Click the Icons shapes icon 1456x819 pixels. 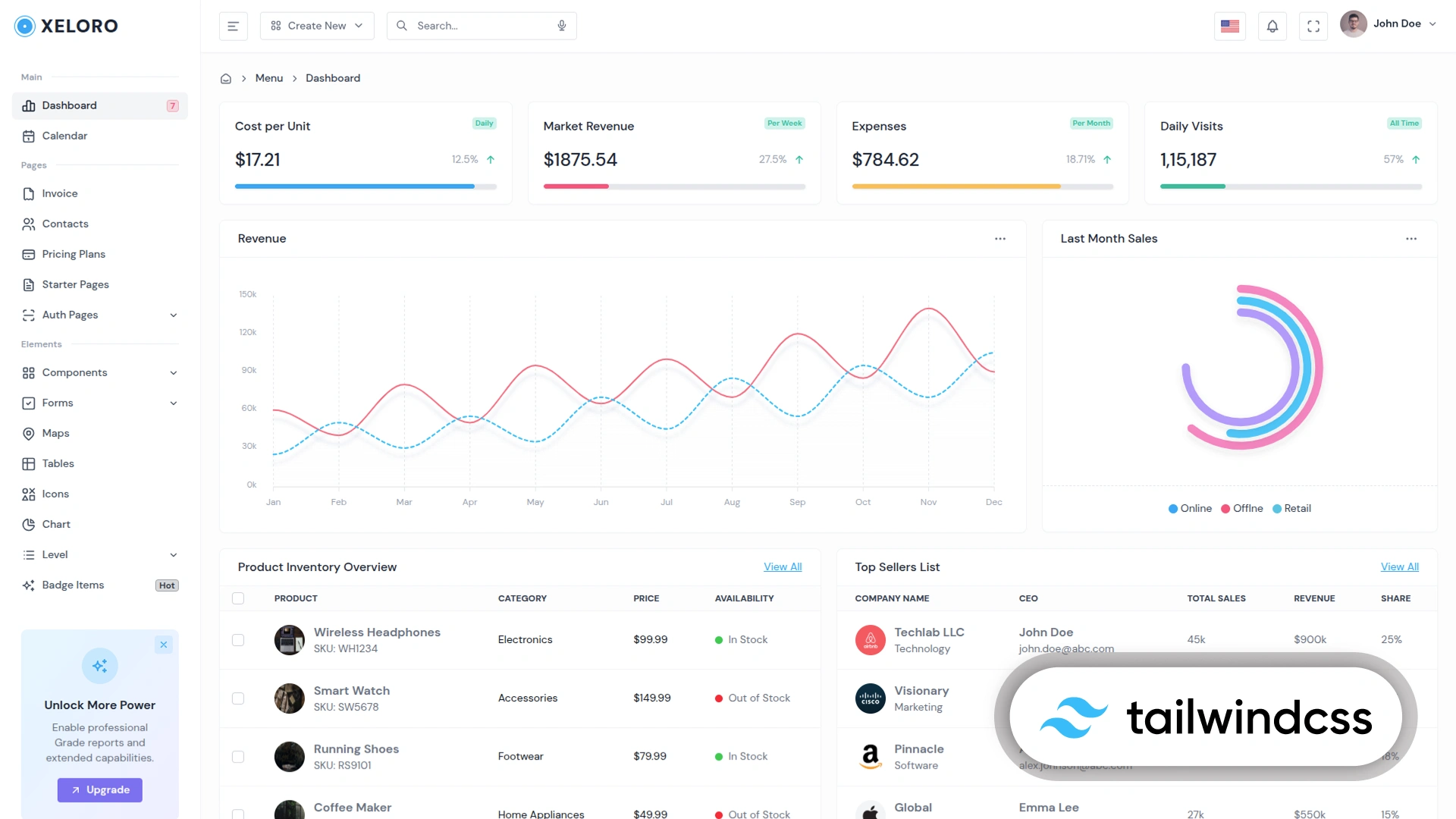pos(29,494)
